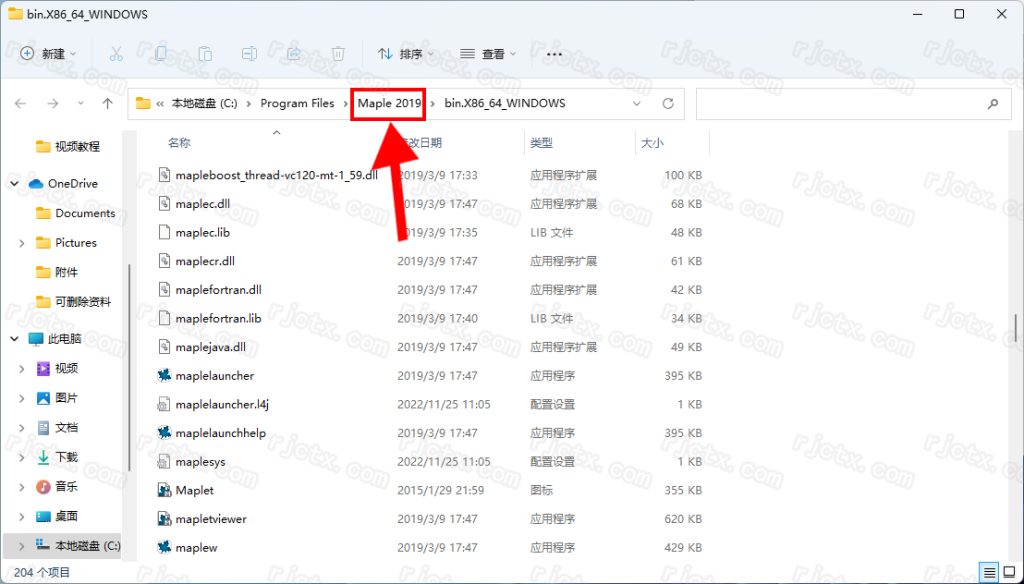Click the Maple 2019 breadcrumb segment
This screenshot has width=1024, height=584.
coord(389,103)
